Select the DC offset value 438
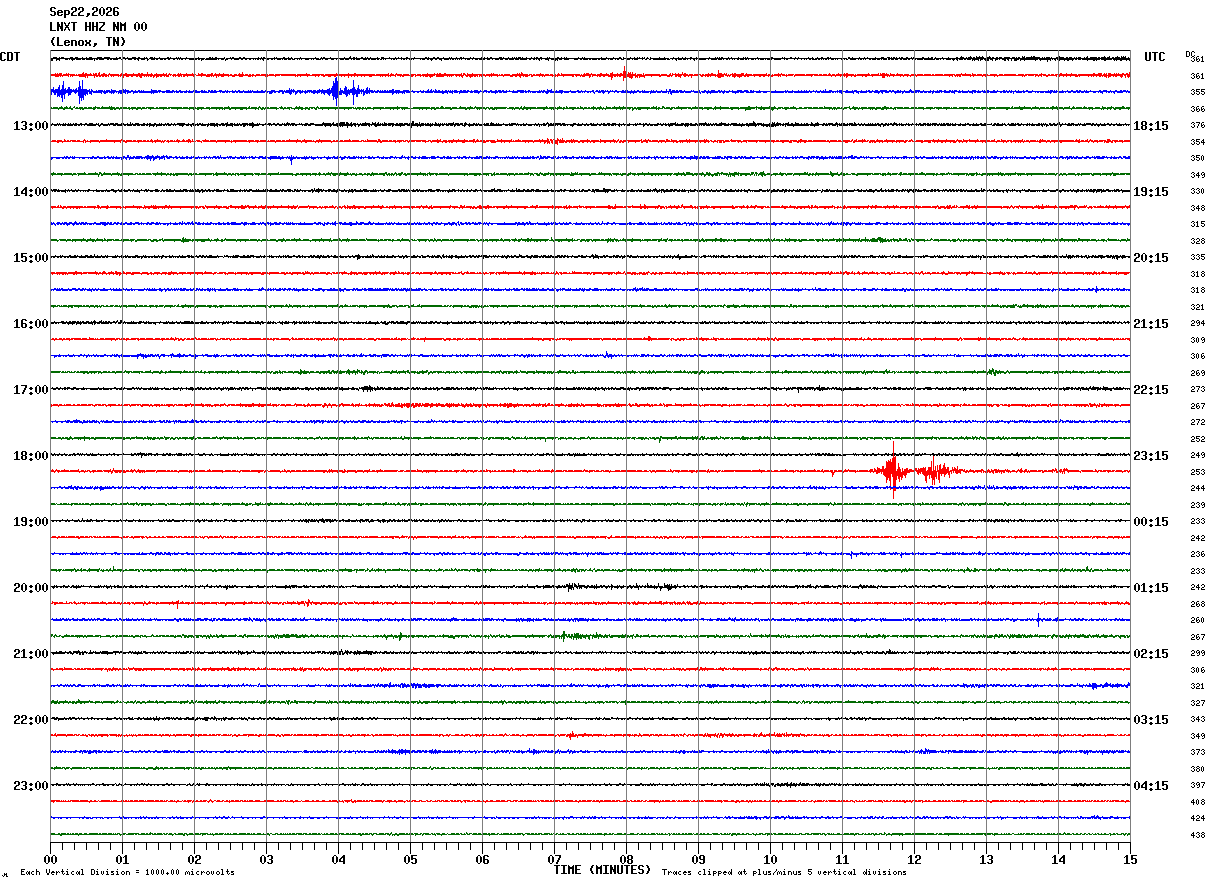This screenshot has height=886, width=1210. (x=1197, y=835)
